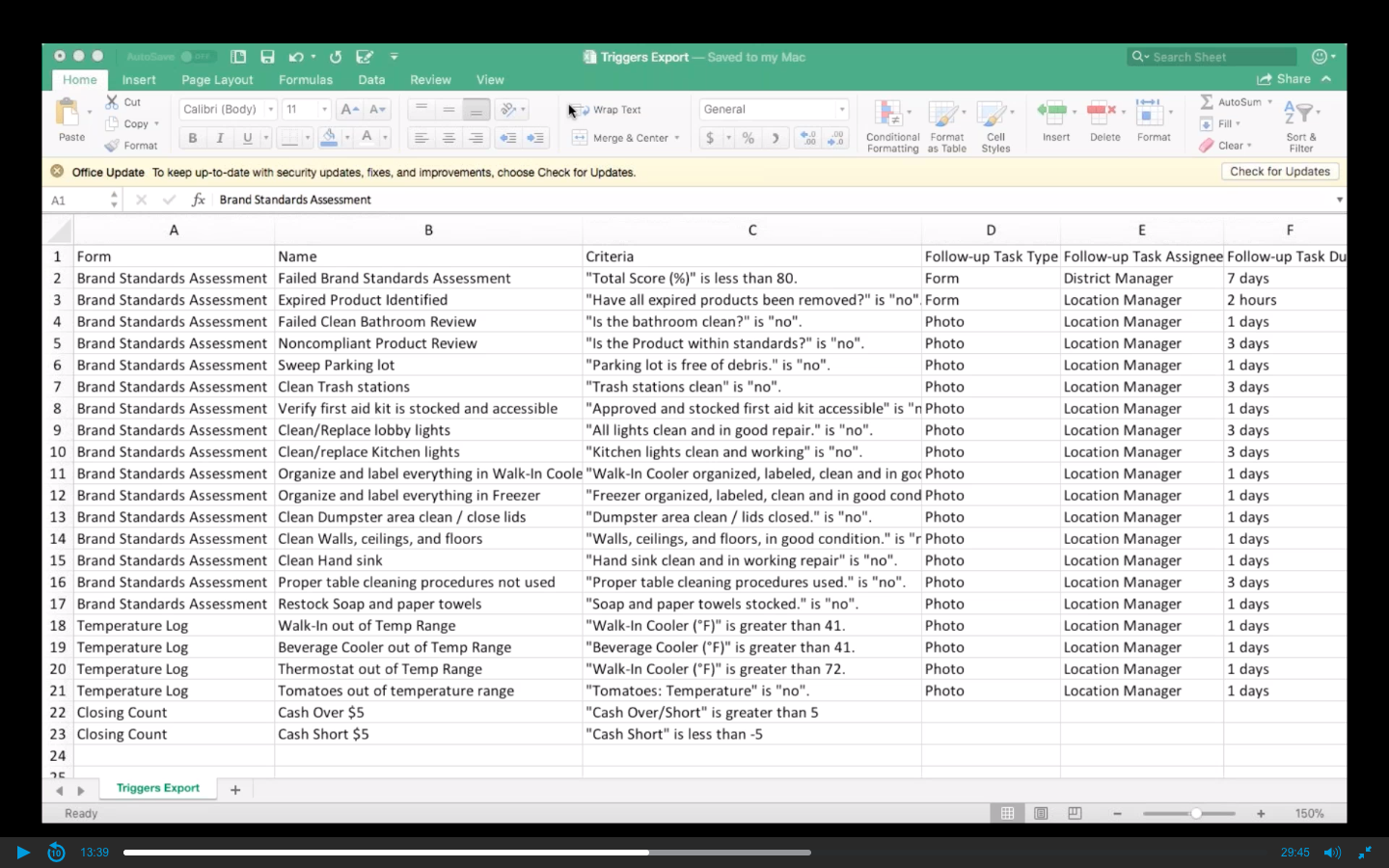Center text horizontally

click(x=449, y=138)
